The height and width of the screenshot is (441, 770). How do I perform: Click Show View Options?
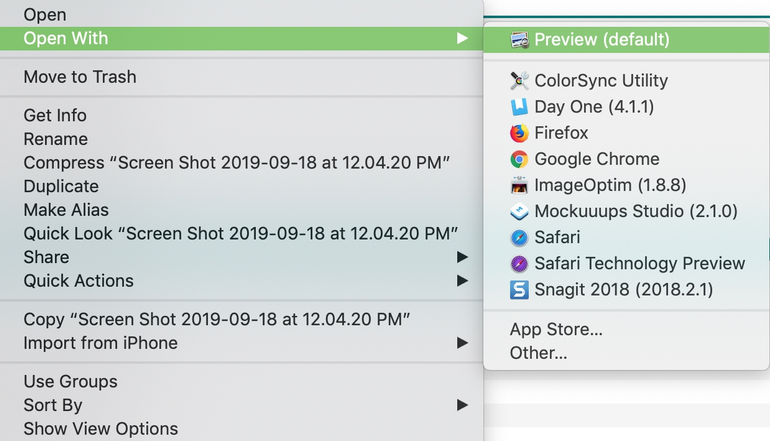(100, 429)
